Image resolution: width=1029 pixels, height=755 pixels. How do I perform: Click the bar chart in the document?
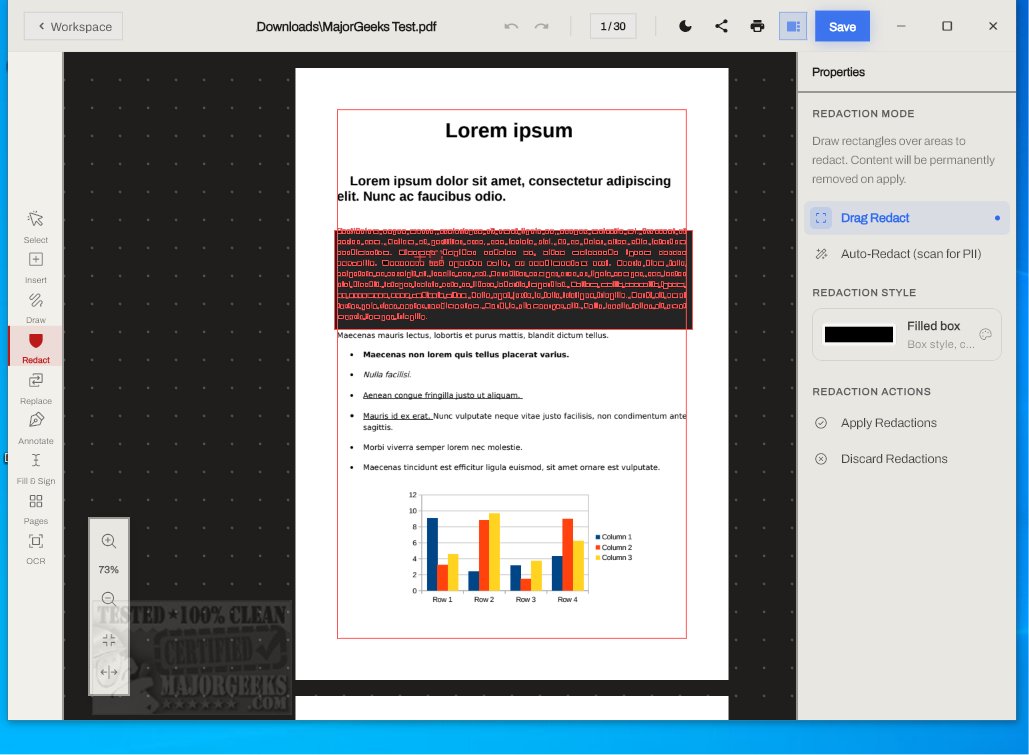[x=520, y=547]
